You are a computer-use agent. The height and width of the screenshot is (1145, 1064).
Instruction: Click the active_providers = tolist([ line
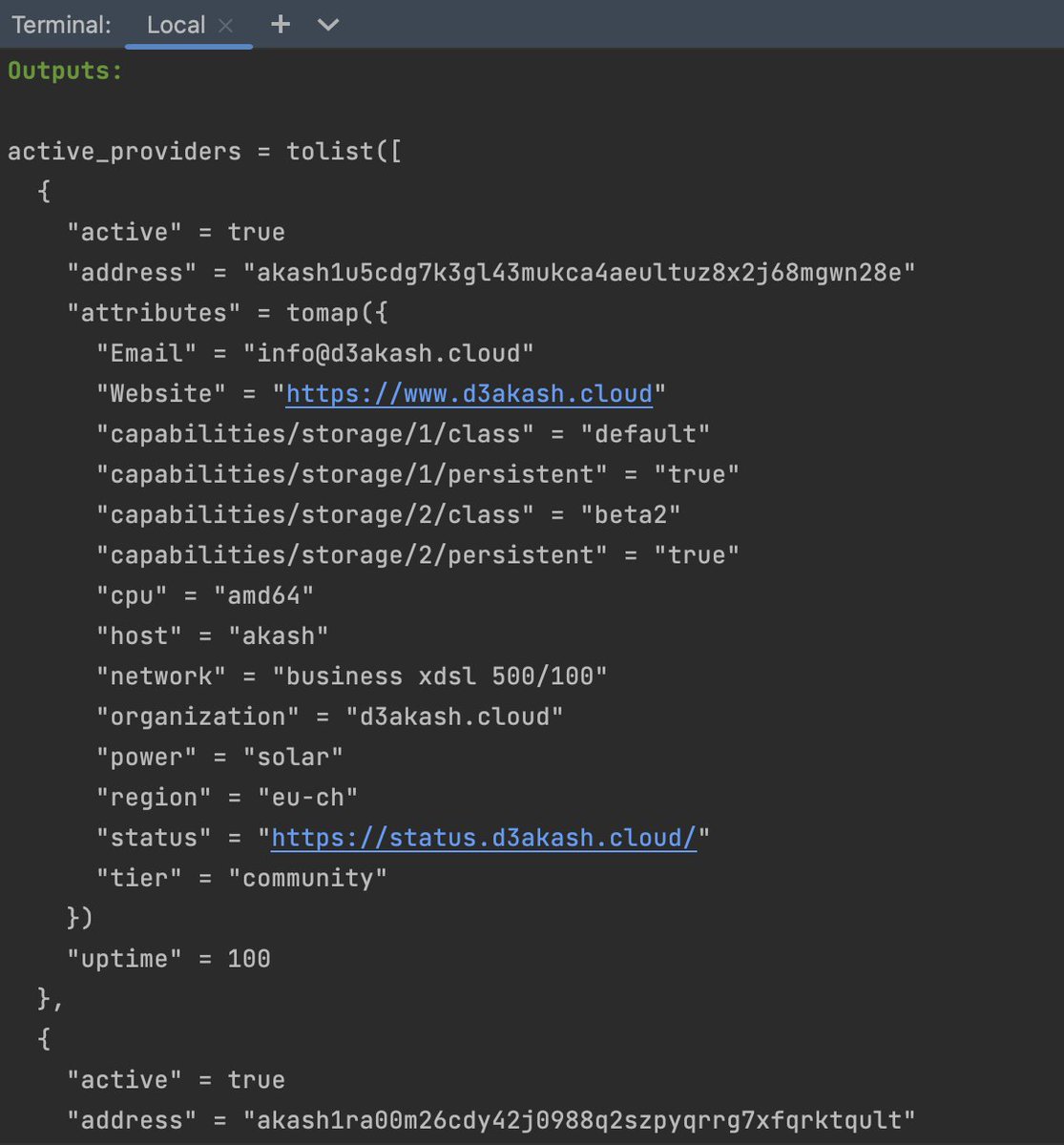[205, 152]
